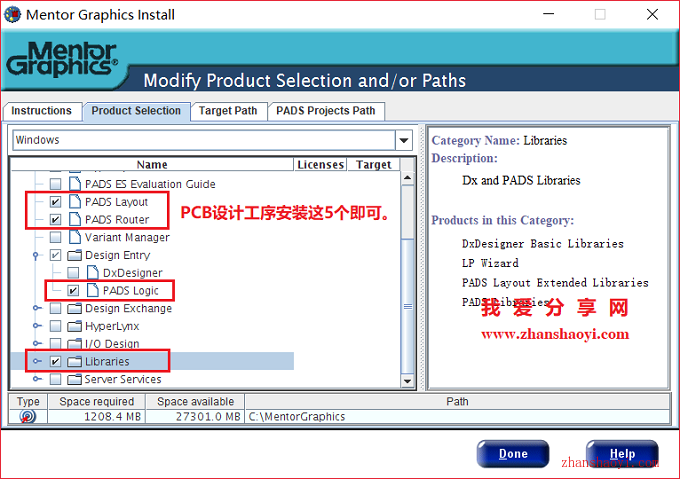This screenshot has width=680, height=479.
Task: Select the Variant Manager tree row
Action: [127, 238]
